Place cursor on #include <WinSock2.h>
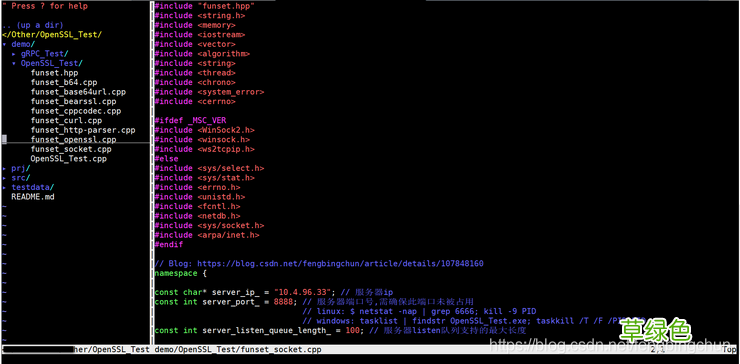The image size is (740, 364). point(204,130)
